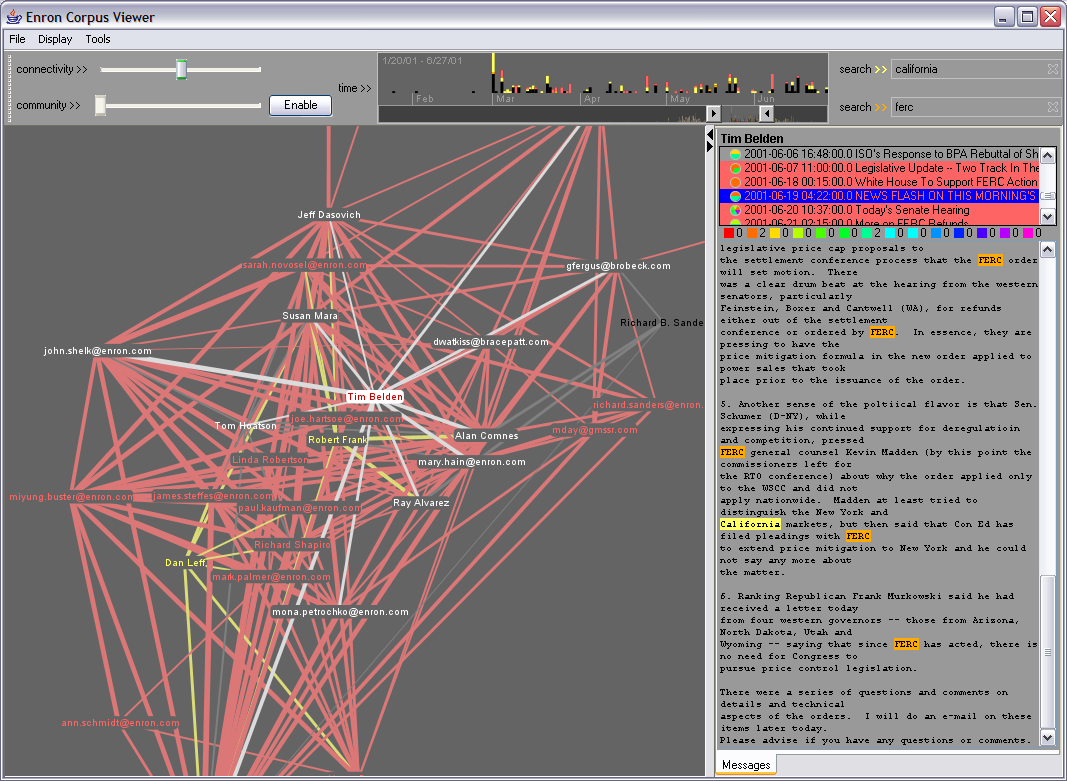
Task: Select the NEWS FLASH message row
Action: (881, 196)
